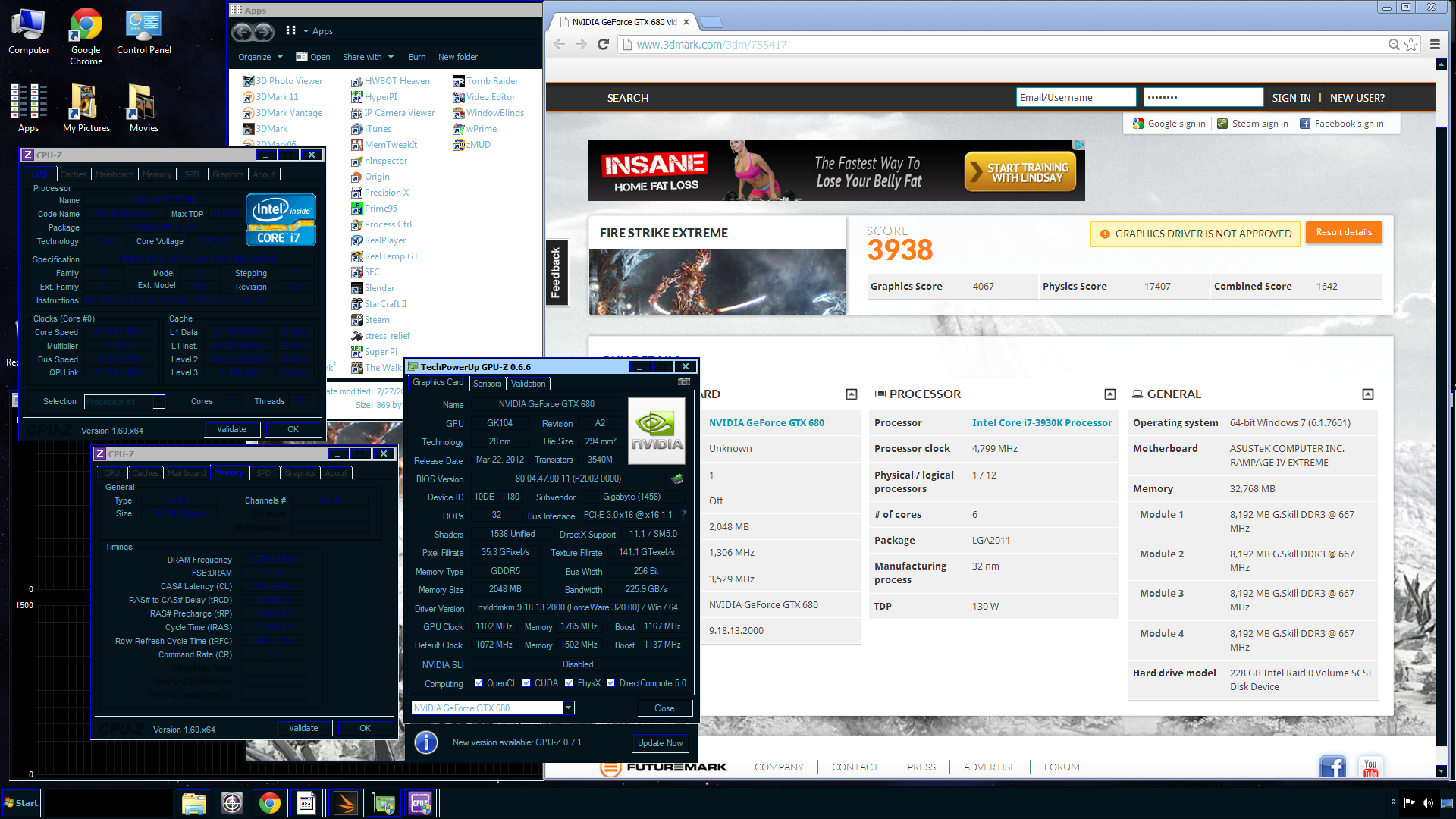1456x819 pixels.
Task: Collapse the graphics card panel beside PROCESSOR
Action: [852, 394]
